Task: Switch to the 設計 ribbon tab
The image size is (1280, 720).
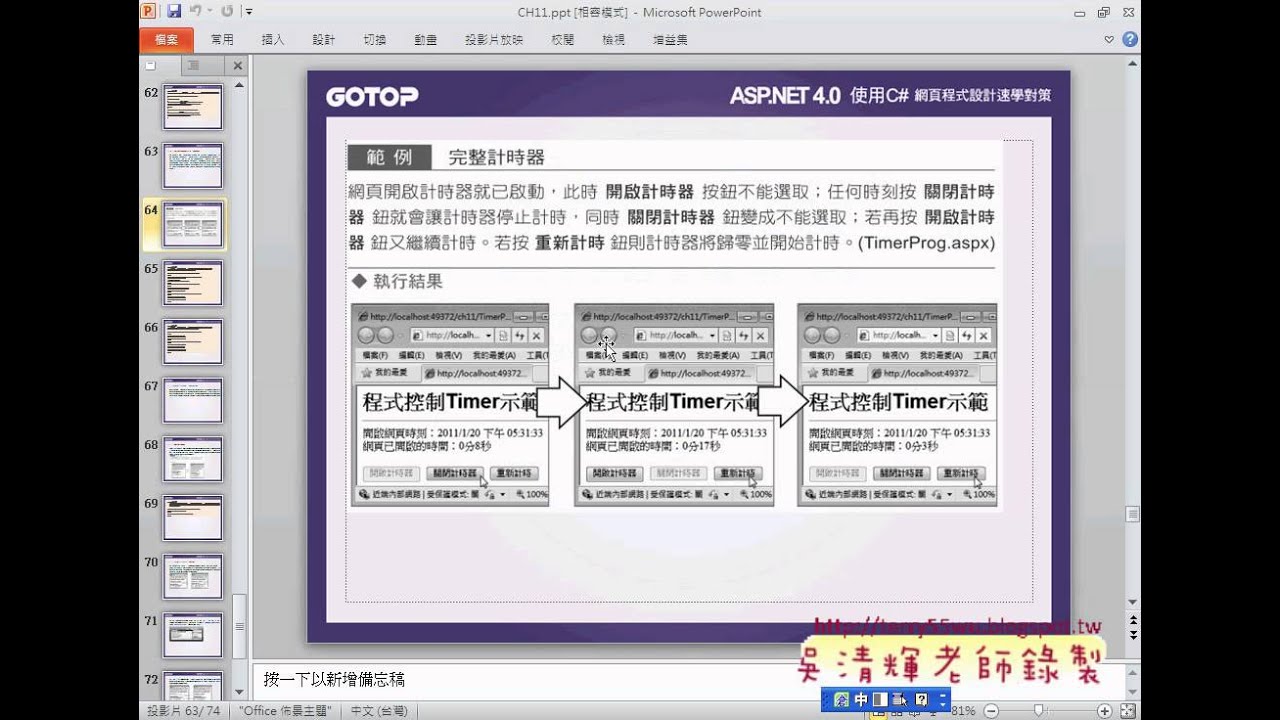Action: click(x=323, y=40)
